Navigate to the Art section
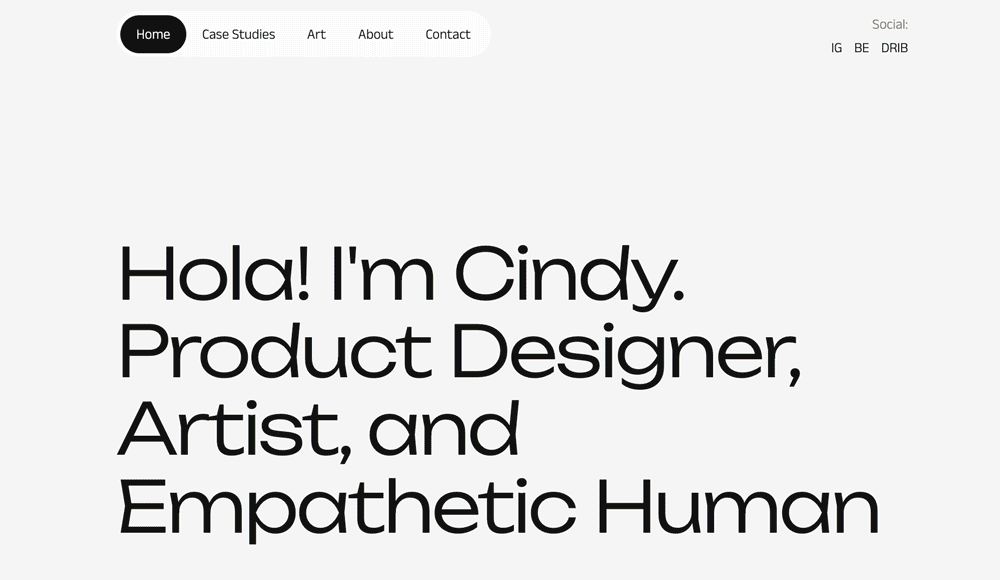 [x=316, y=34]
